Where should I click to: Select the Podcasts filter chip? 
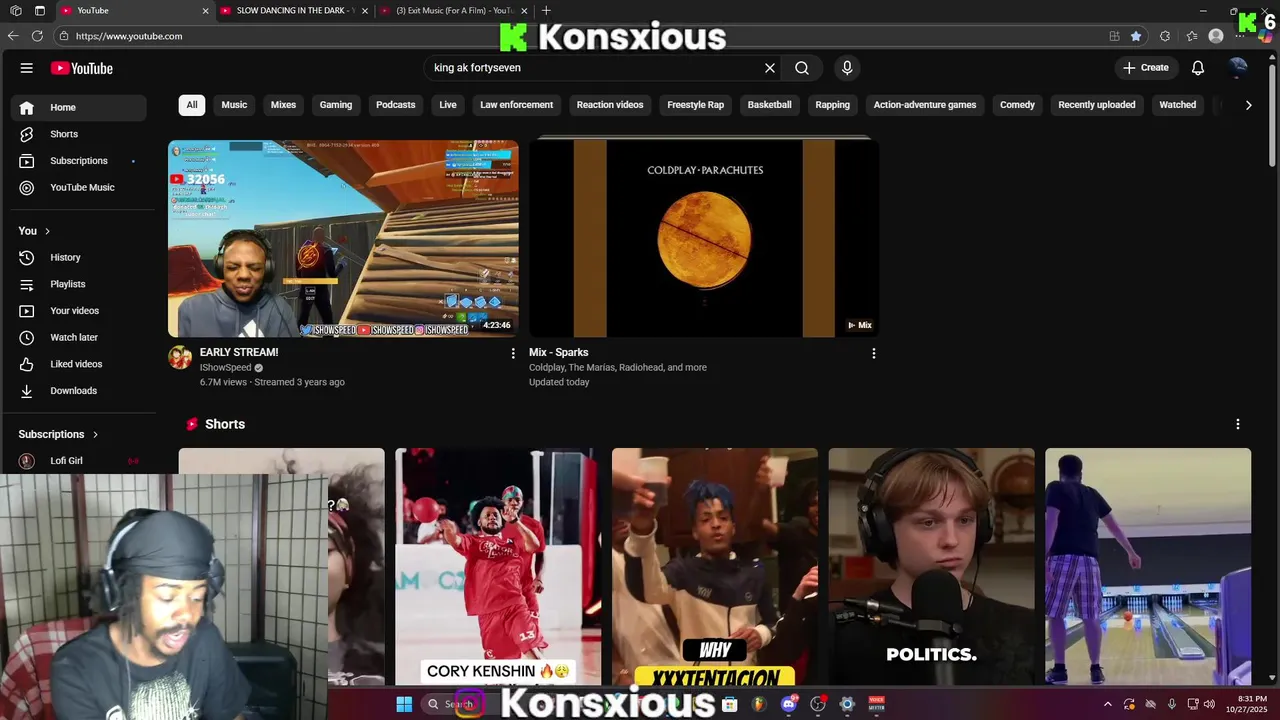[x=396, y=105]
